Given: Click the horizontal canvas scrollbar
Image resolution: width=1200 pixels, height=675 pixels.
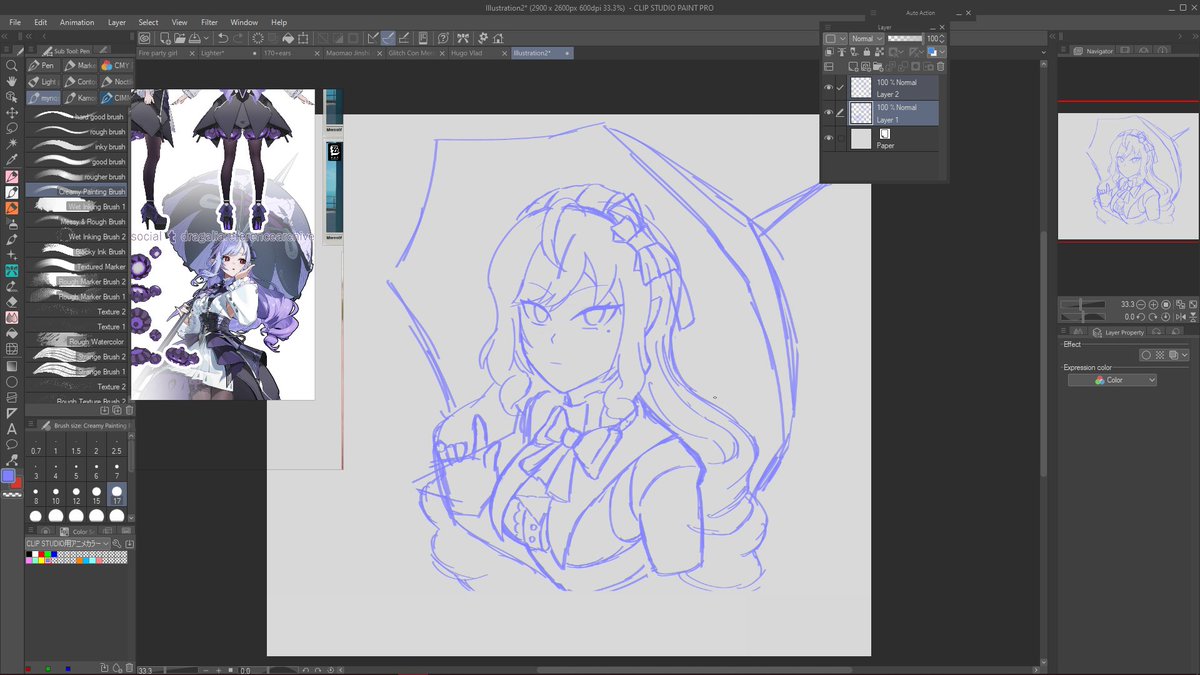Looking at the screenshot, I should click(695, 670).
